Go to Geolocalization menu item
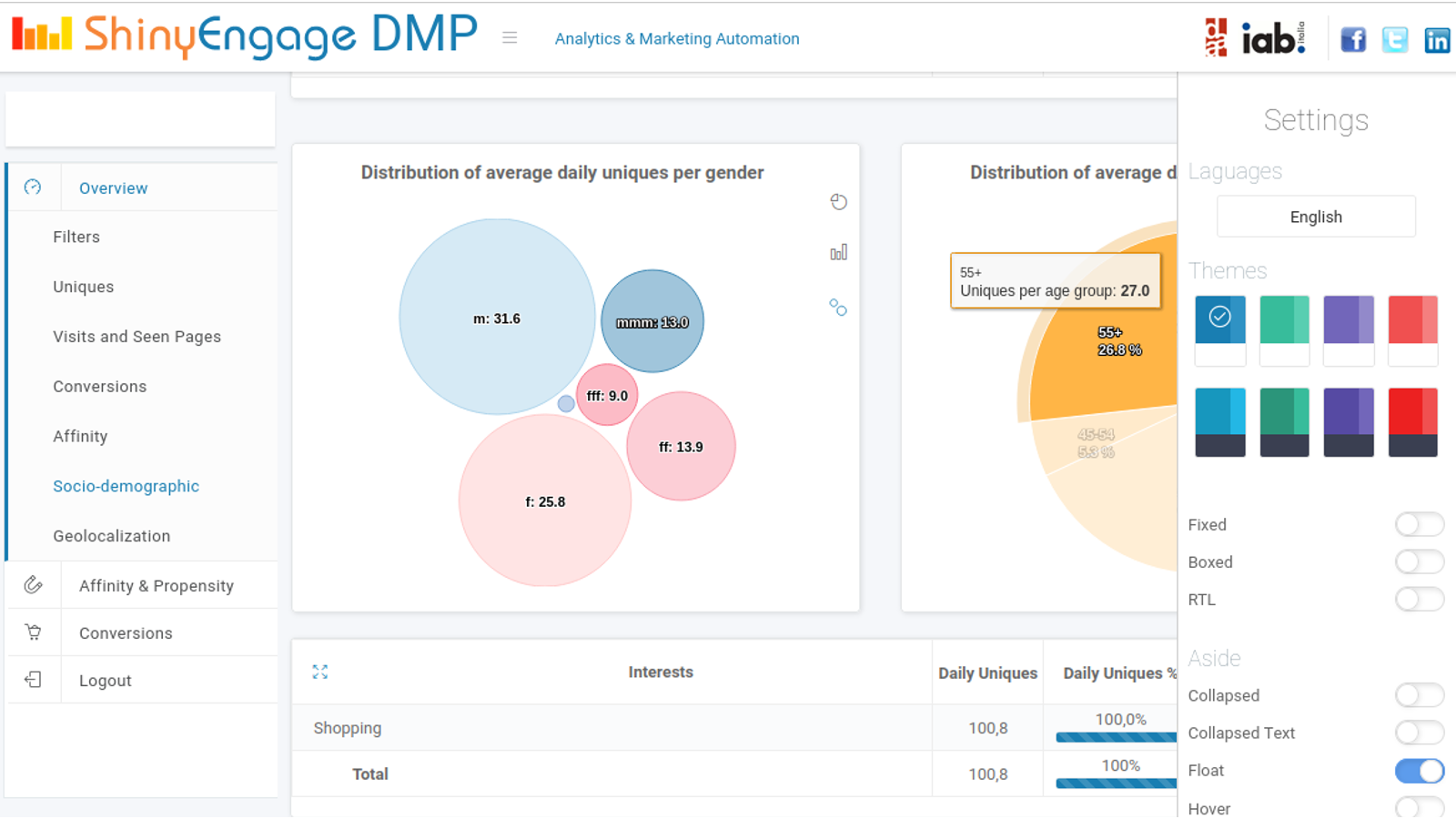1456x819 pixels. [111, 536]
